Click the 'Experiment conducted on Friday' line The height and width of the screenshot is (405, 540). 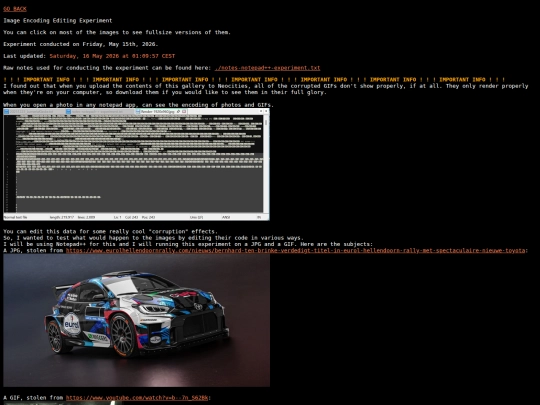pyautogui.click(x=81, y=44)
